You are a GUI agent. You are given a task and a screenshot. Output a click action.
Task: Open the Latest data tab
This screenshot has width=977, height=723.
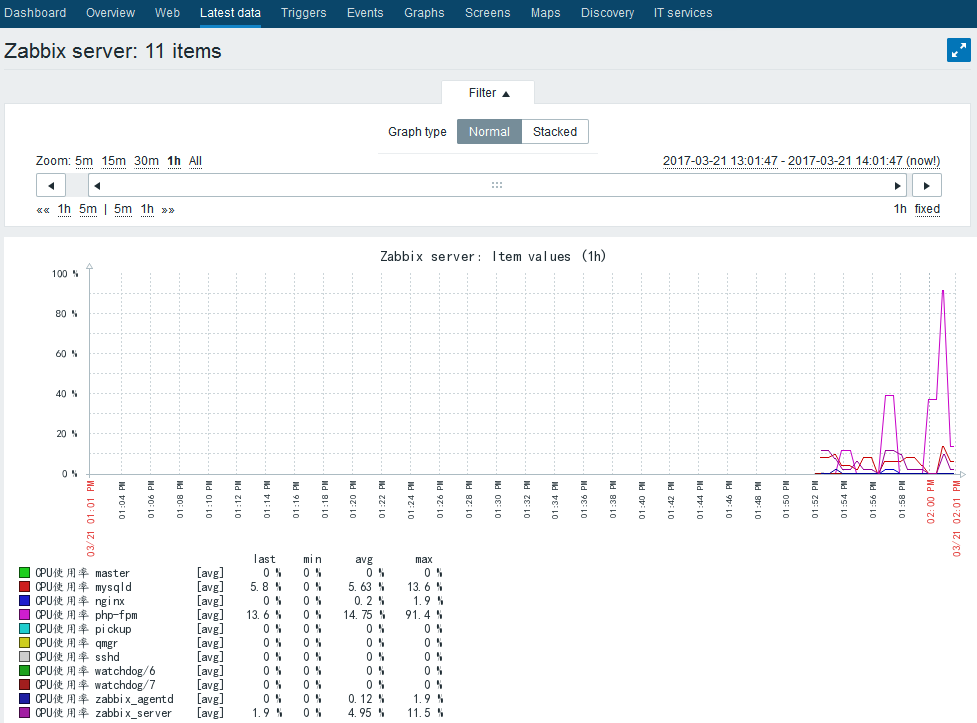[x=230, y=12]
